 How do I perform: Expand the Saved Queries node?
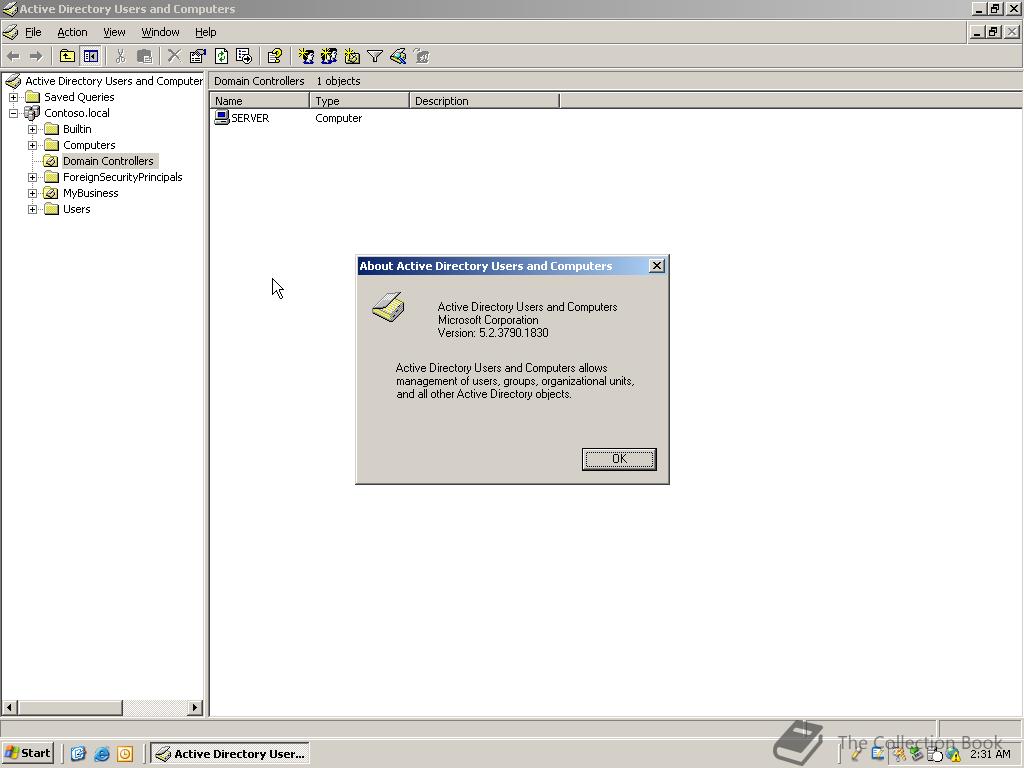point(13,97)
